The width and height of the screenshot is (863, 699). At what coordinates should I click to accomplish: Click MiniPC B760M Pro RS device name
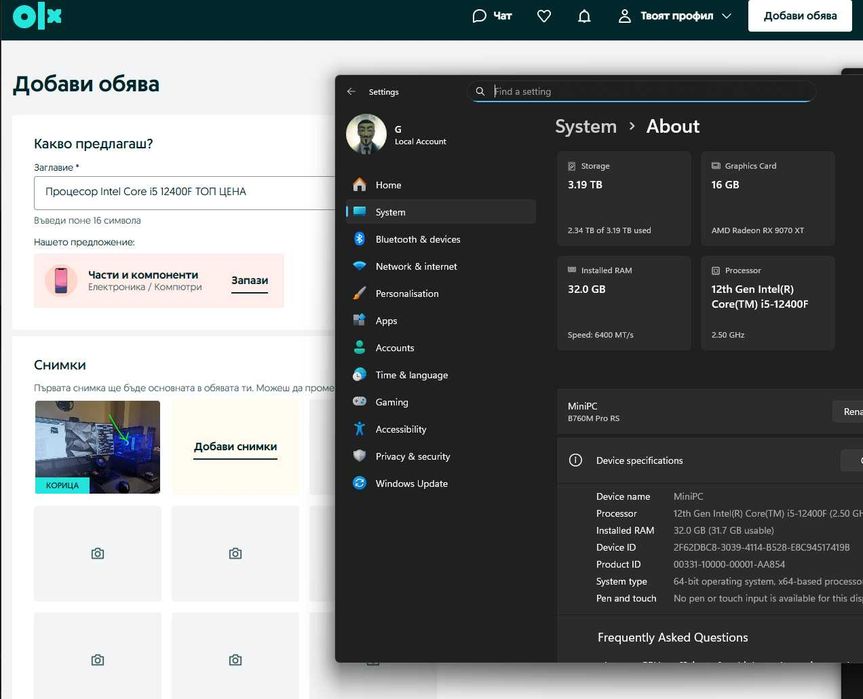point(593,411)
